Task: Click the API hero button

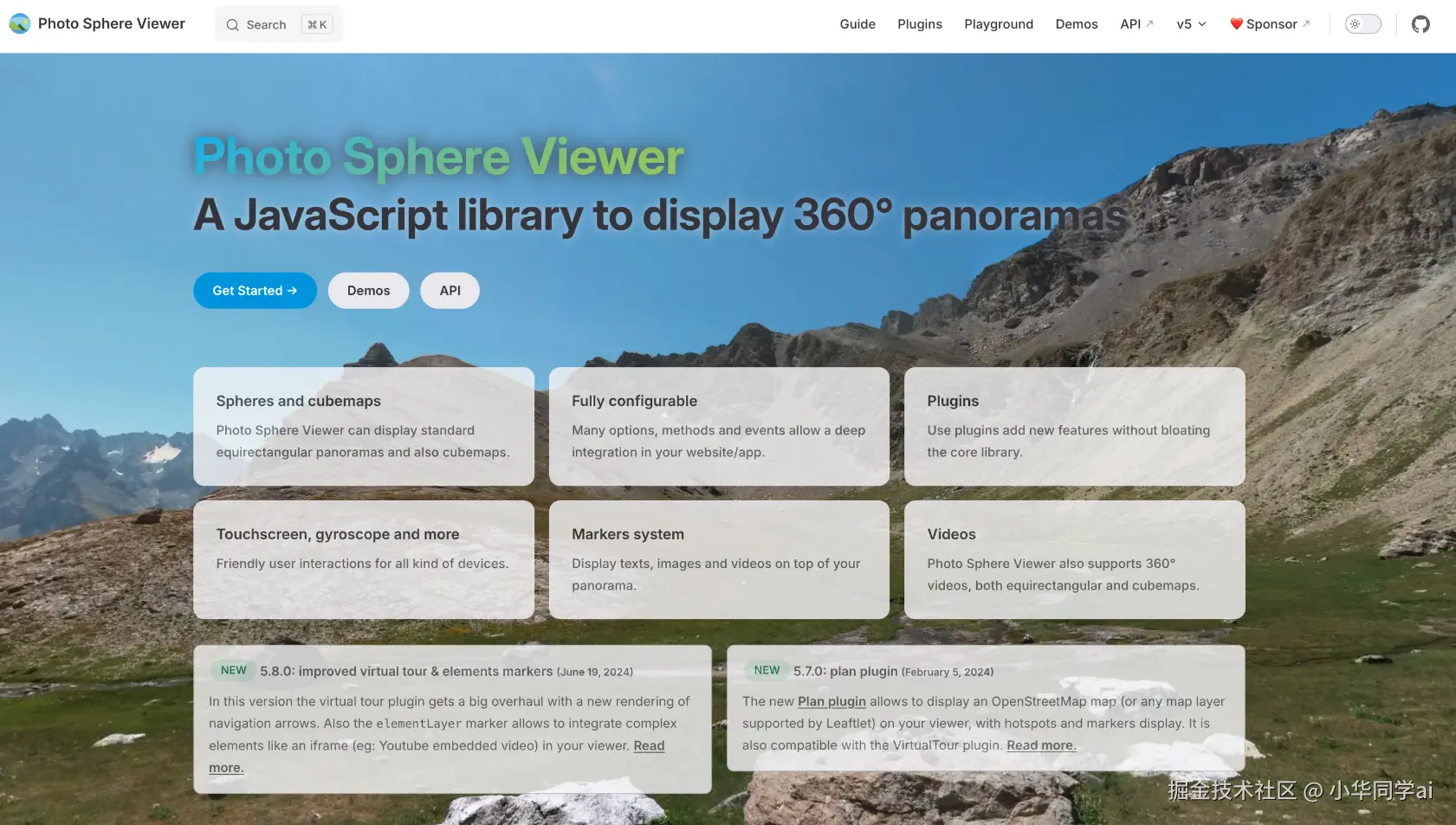Action: tap(450, 291)
